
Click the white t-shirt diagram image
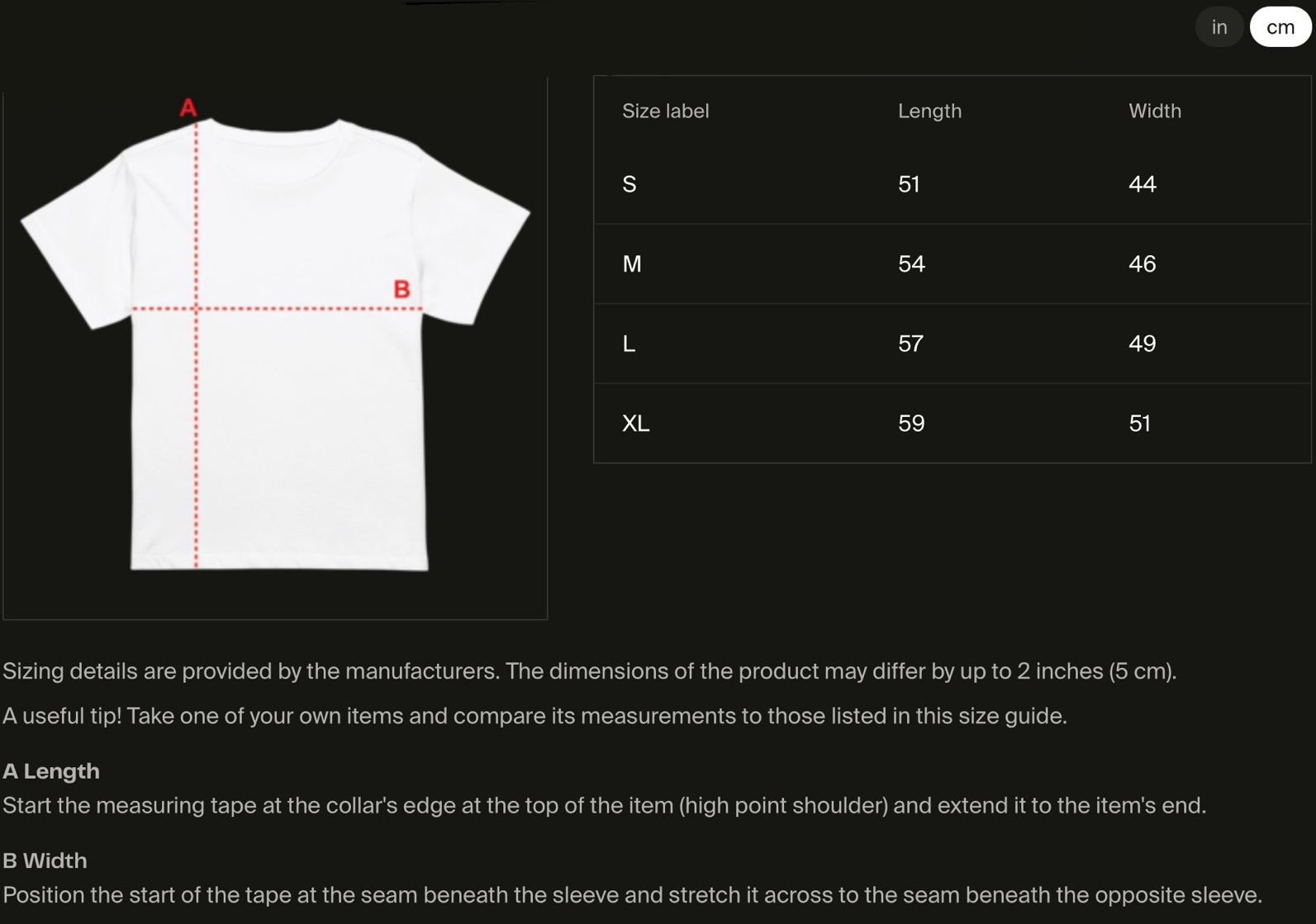(275, 347)
